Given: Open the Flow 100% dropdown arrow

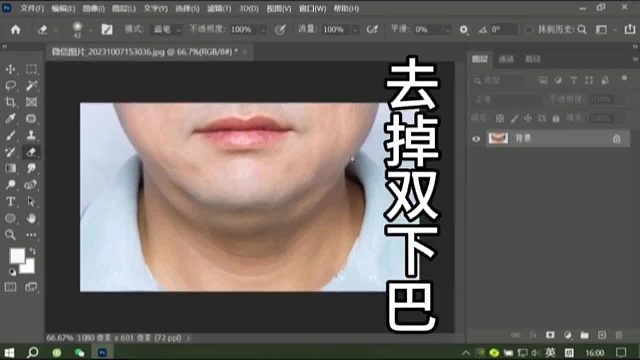Looking at the screenshot, I should (355, 30).
